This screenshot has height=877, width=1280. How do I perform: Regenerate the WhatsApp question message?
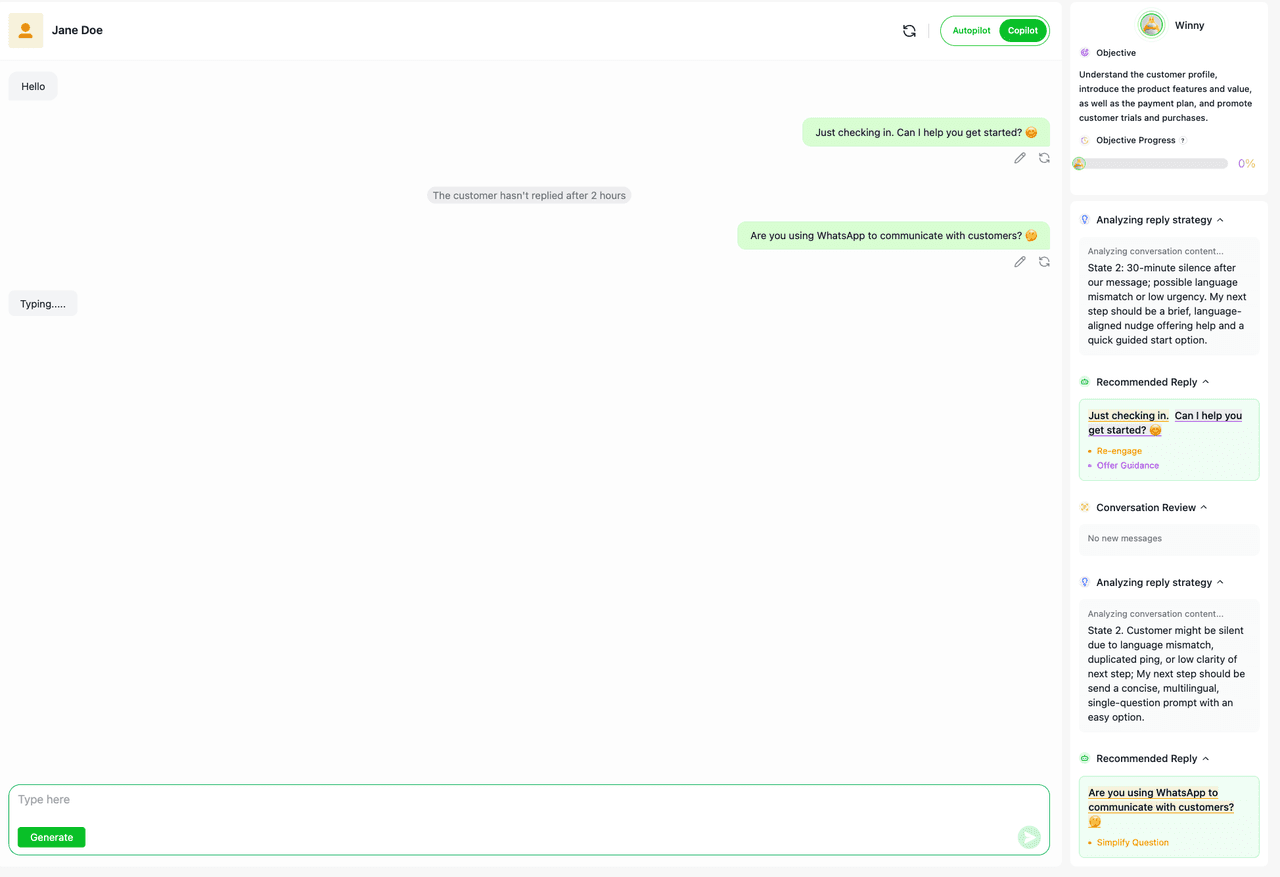(x=1044, y=262)
